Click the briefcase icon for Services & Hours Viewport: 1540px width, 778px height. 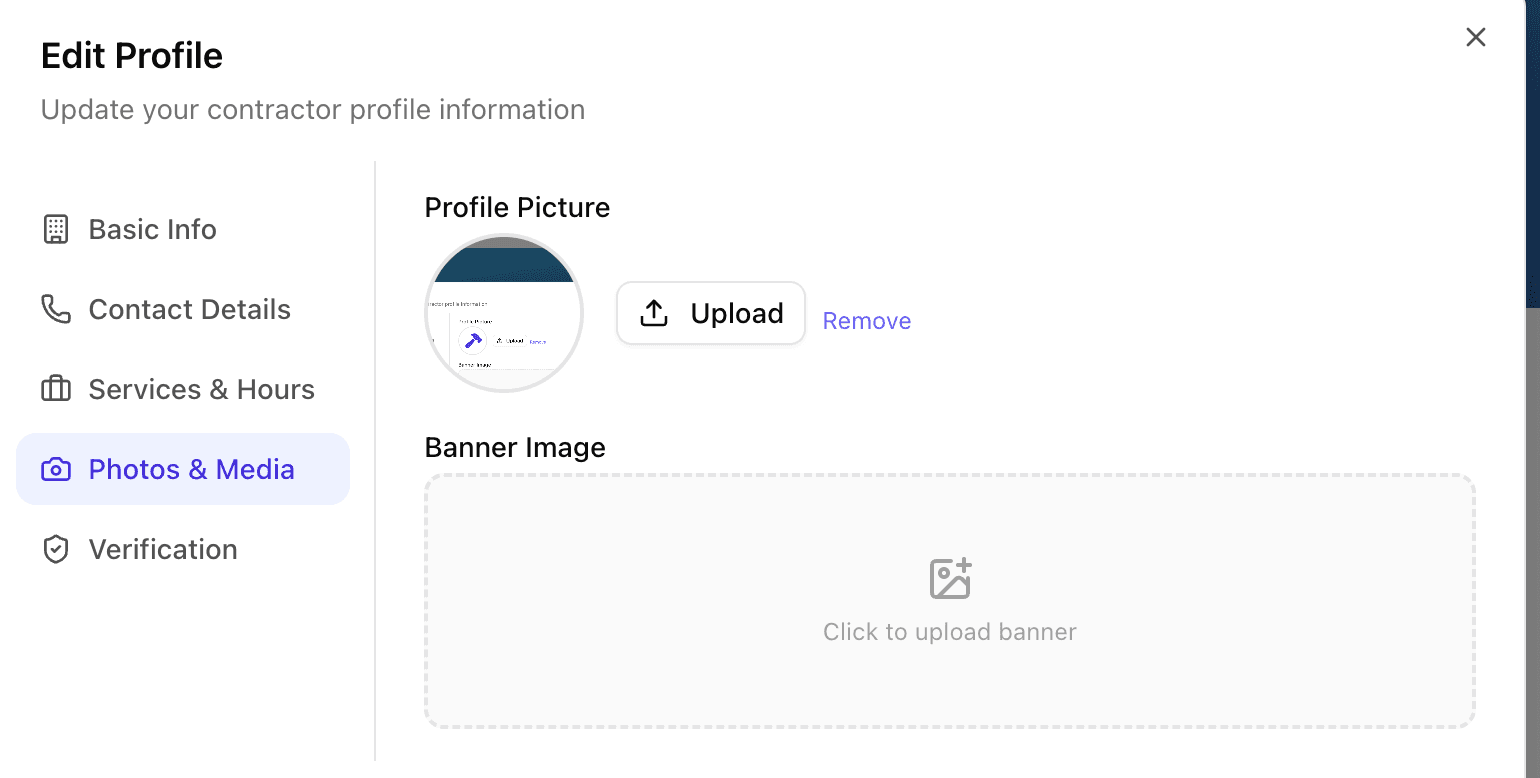[56, 389]
